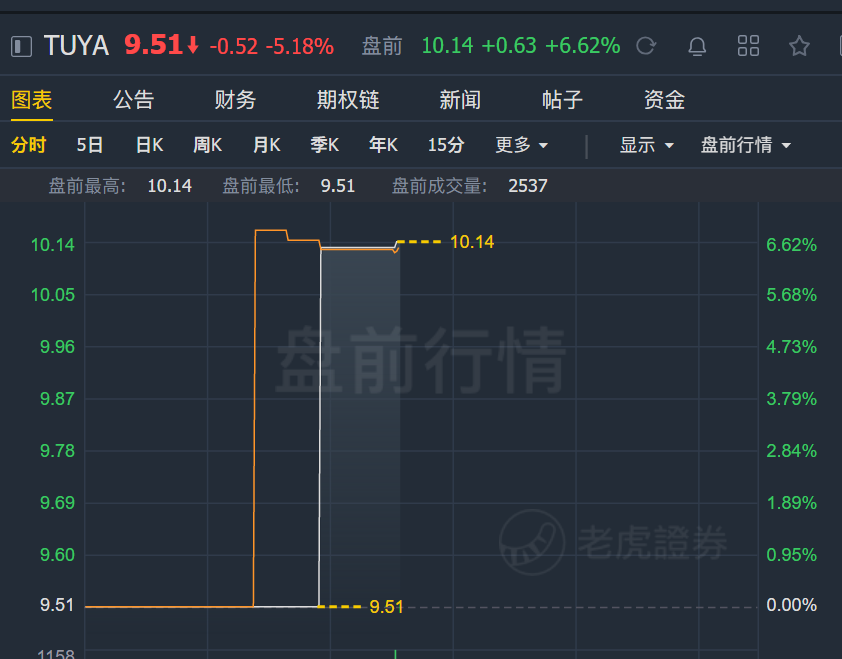Screen dimensions: 842x659
Task: Open the 帖子 tab
Action: tap(562, 100)
